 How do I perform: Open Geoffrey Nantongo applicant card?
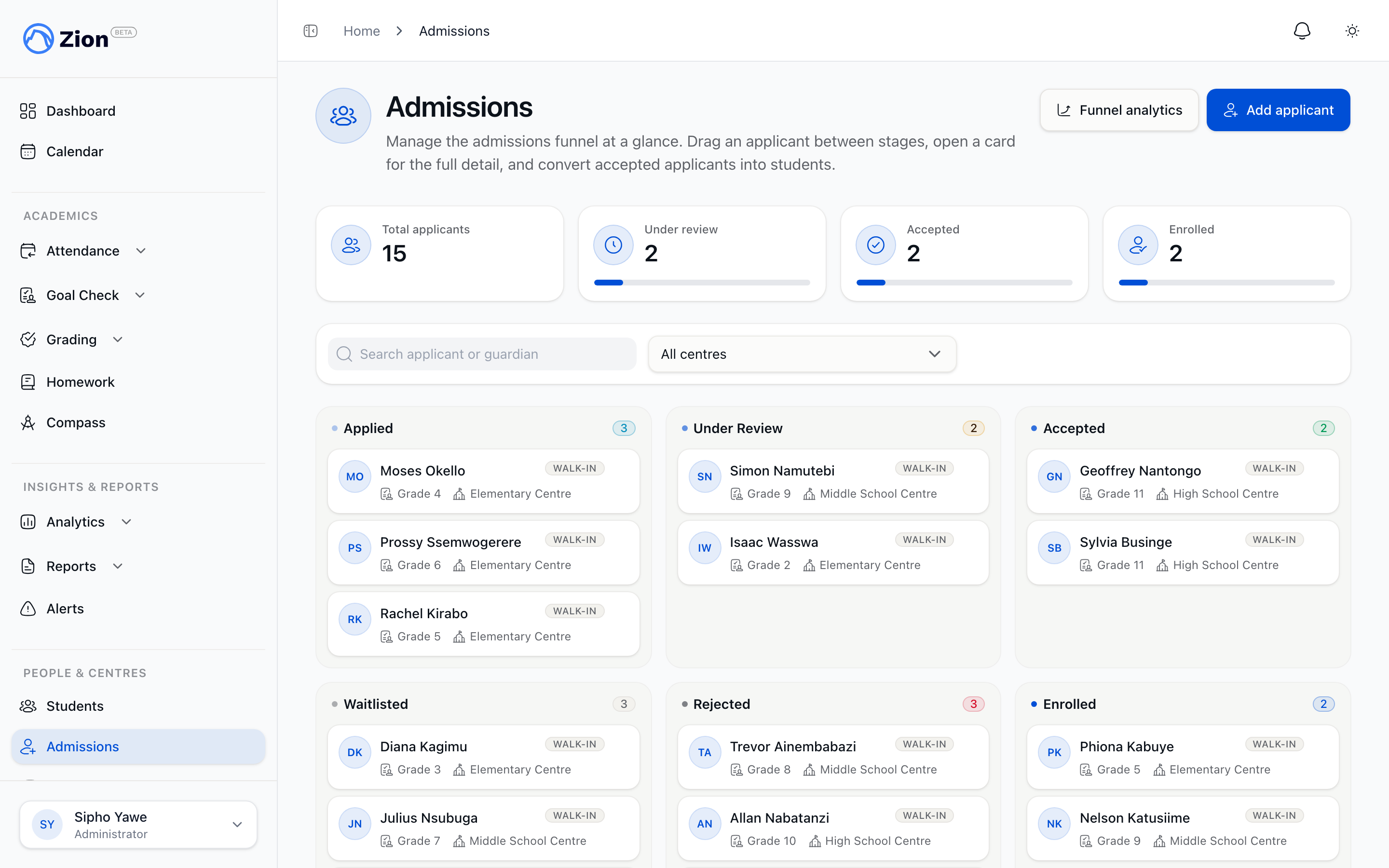coord(1183,481)
